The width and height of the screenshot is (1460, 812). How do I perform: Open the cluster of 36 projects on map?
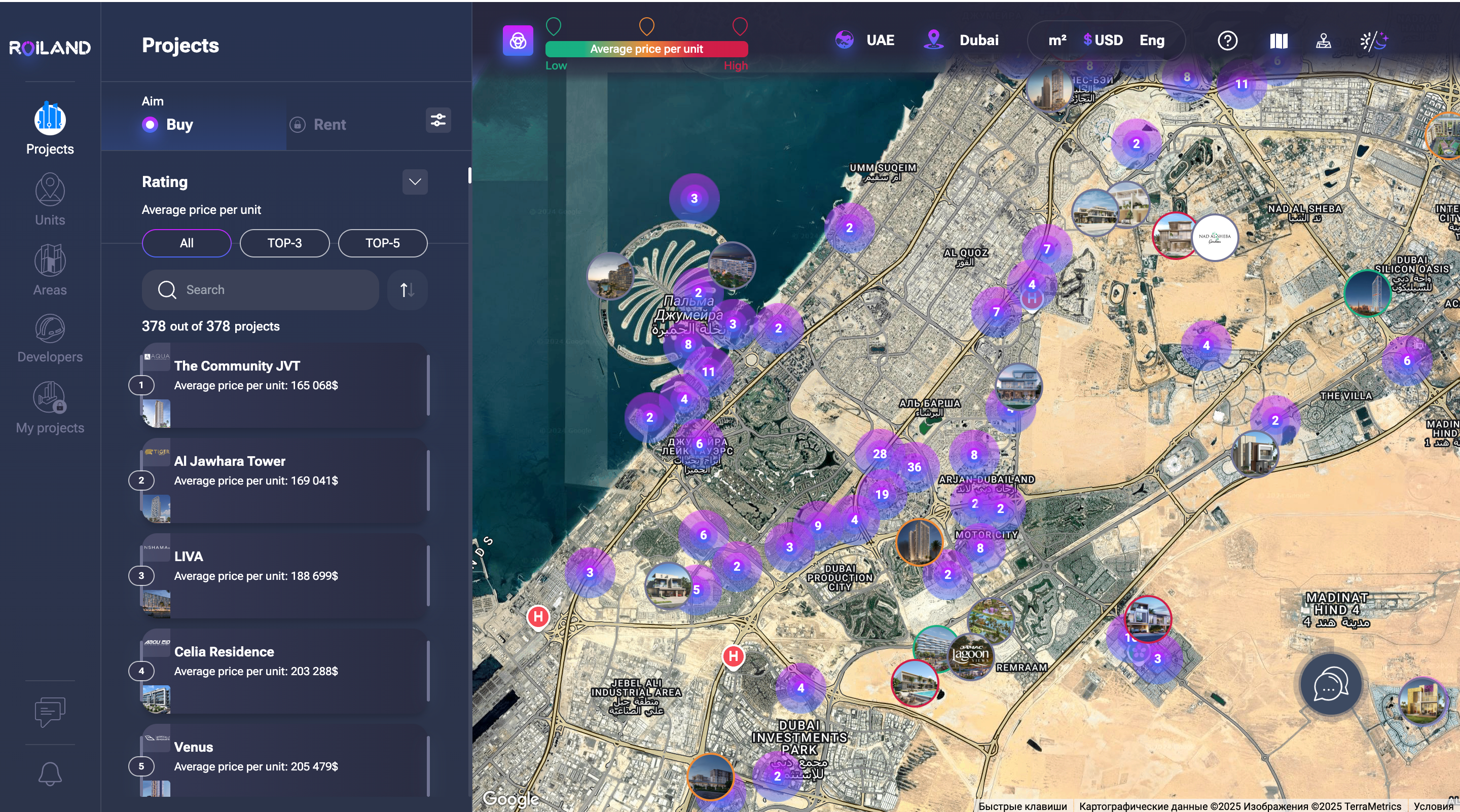(x=914, y=467)
